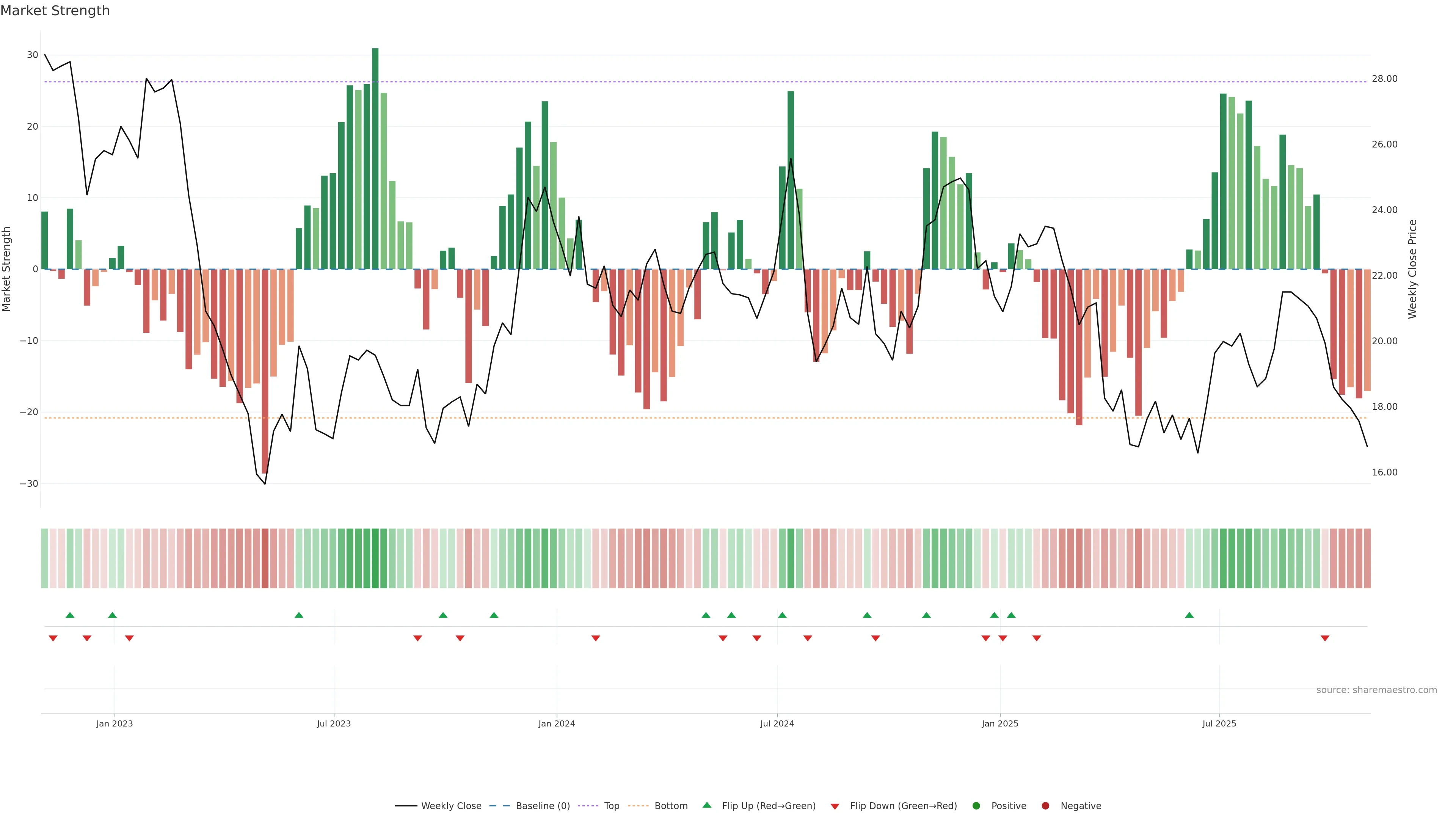The image size is (1456, 819).
Task: Click the first green flip-up triangle marker
Action: (70, 615)
